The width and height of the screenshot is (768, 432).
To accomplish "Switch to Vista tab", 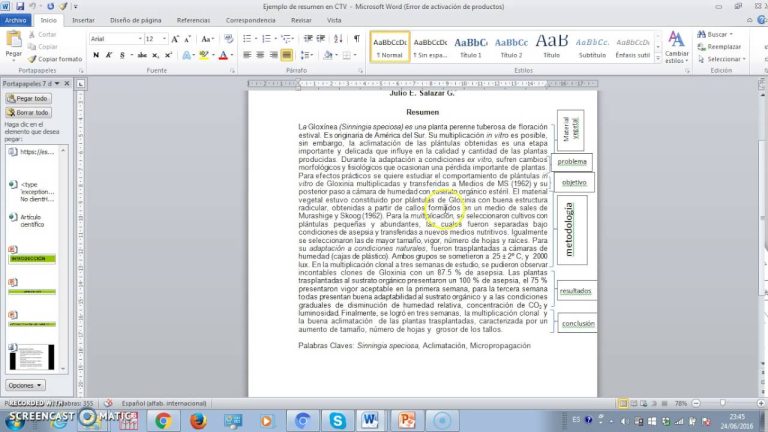I will [x=334, y=20].
